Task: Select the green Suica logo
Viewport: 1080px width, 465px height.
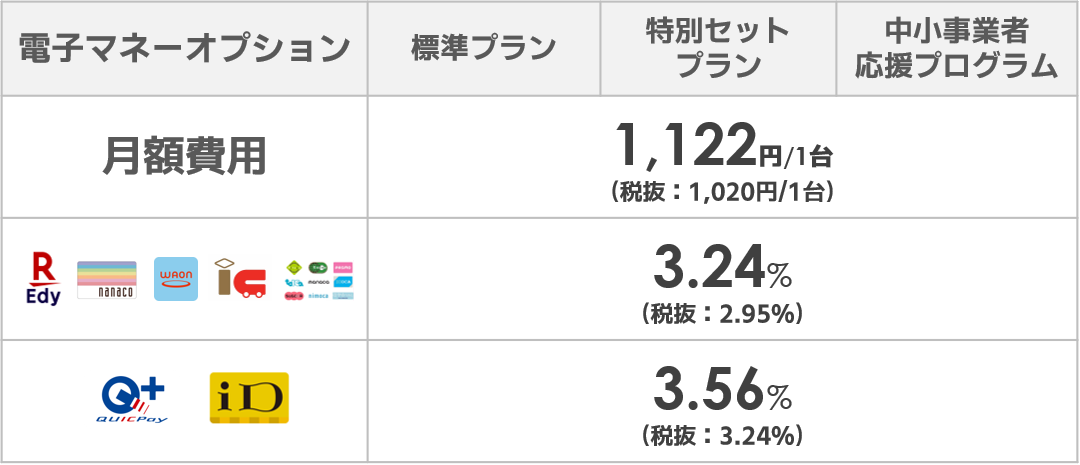Action: 318,267
